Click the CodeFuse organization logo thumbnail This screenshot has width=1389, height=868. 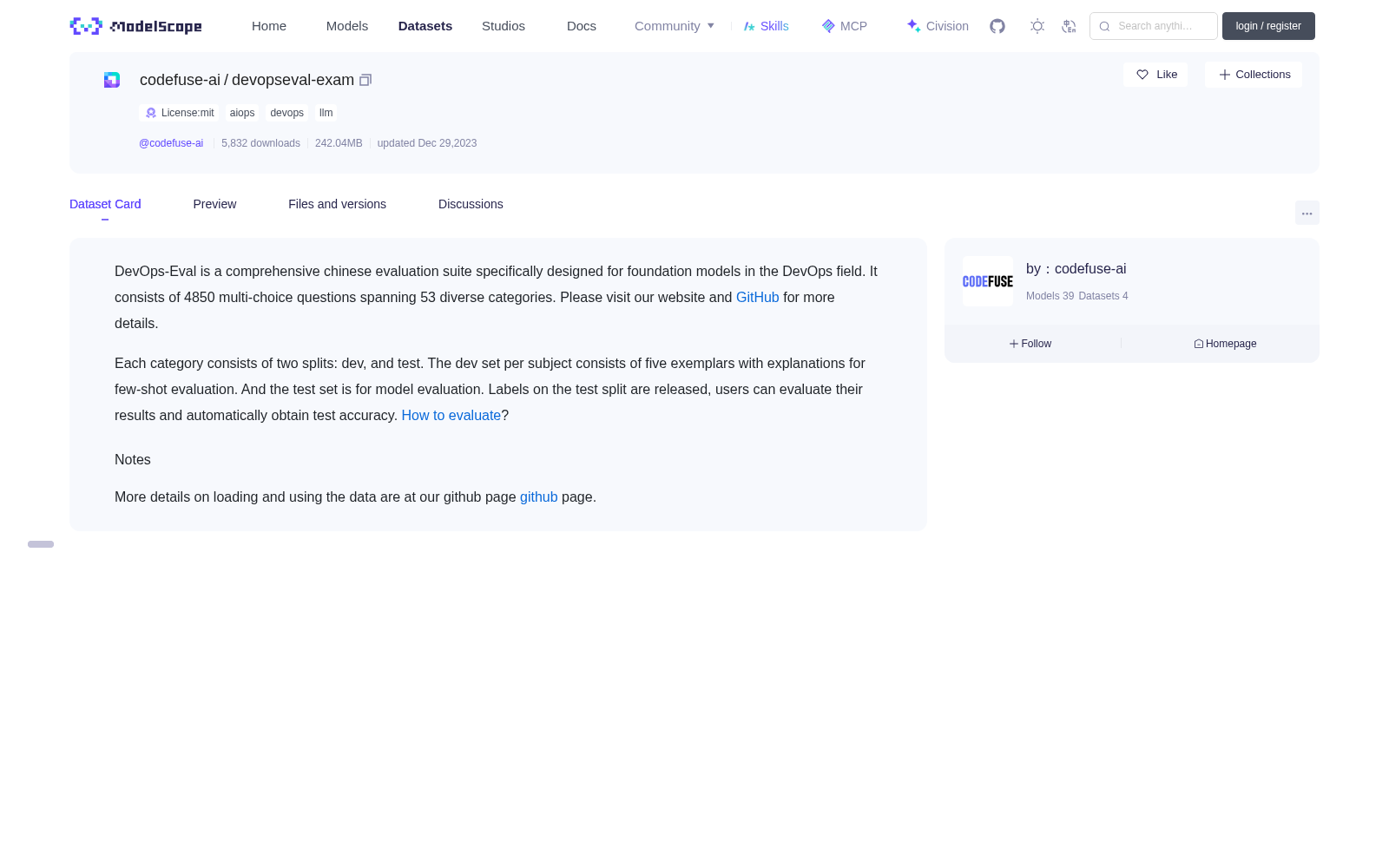988,281
